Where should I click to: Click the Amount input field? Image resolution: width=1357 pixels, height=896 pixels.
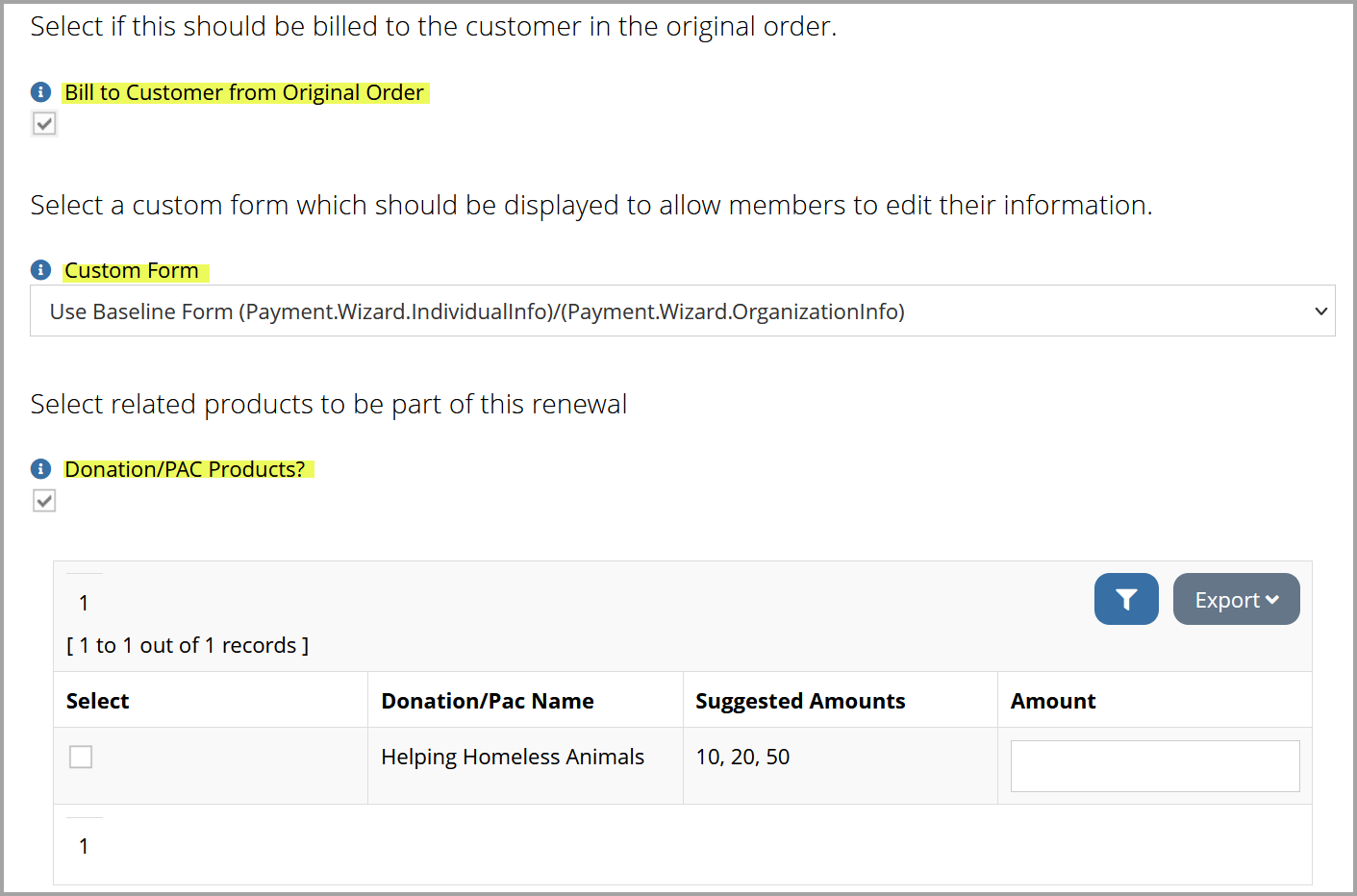point(1155,766)
